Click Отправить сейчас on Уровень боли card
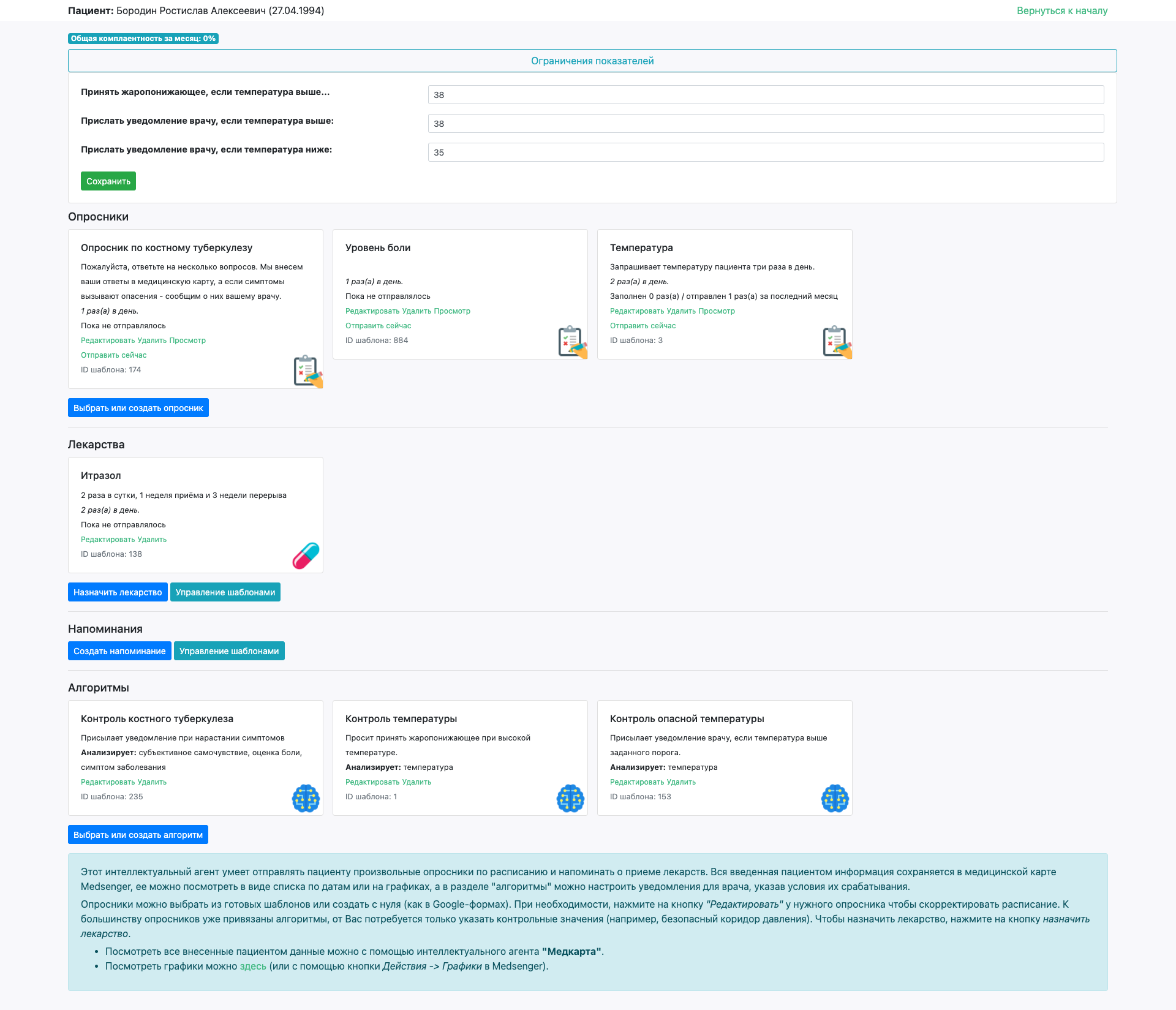Image resolution: width=1176 pixels, height=1010 pixels. pos(378,326)
